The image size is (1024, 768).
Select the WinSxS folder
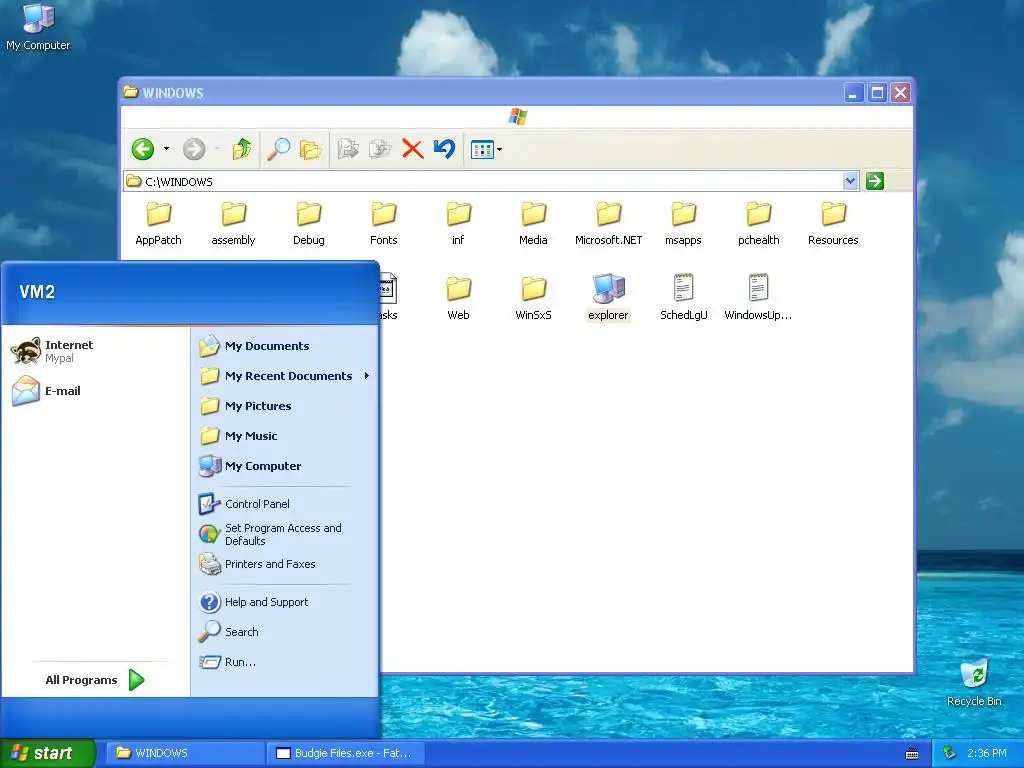coord(534,298)
